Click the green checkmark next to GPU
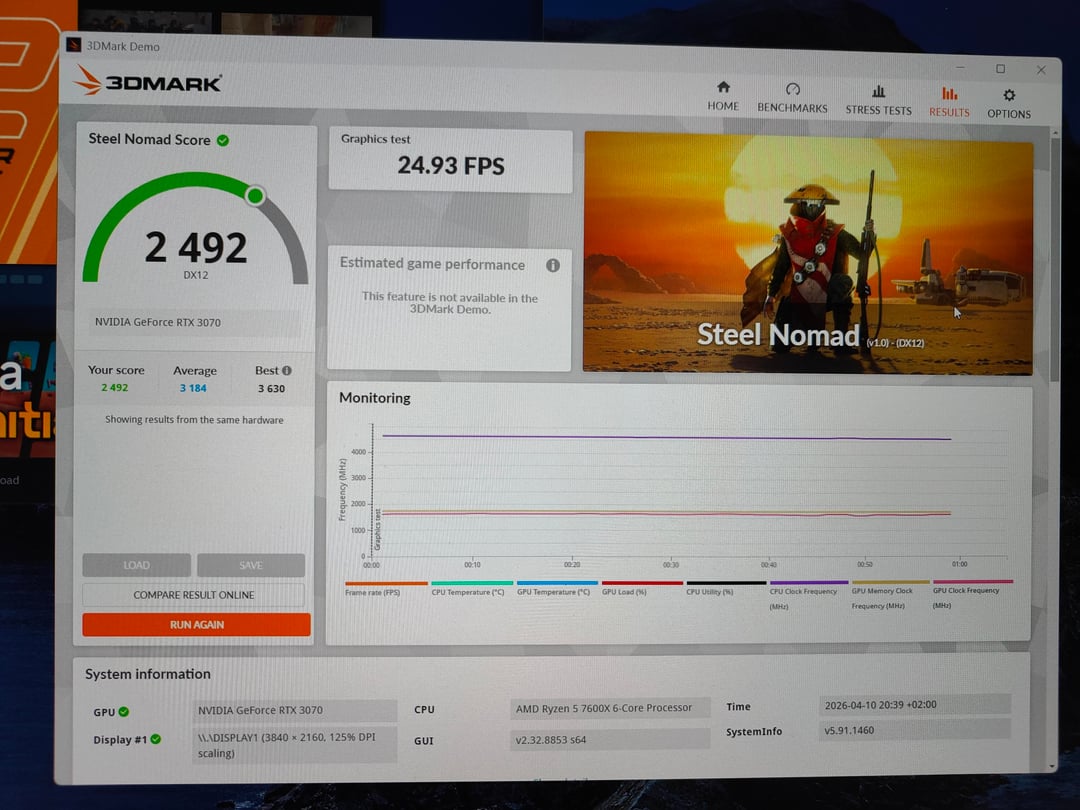 tap(124, 712)
